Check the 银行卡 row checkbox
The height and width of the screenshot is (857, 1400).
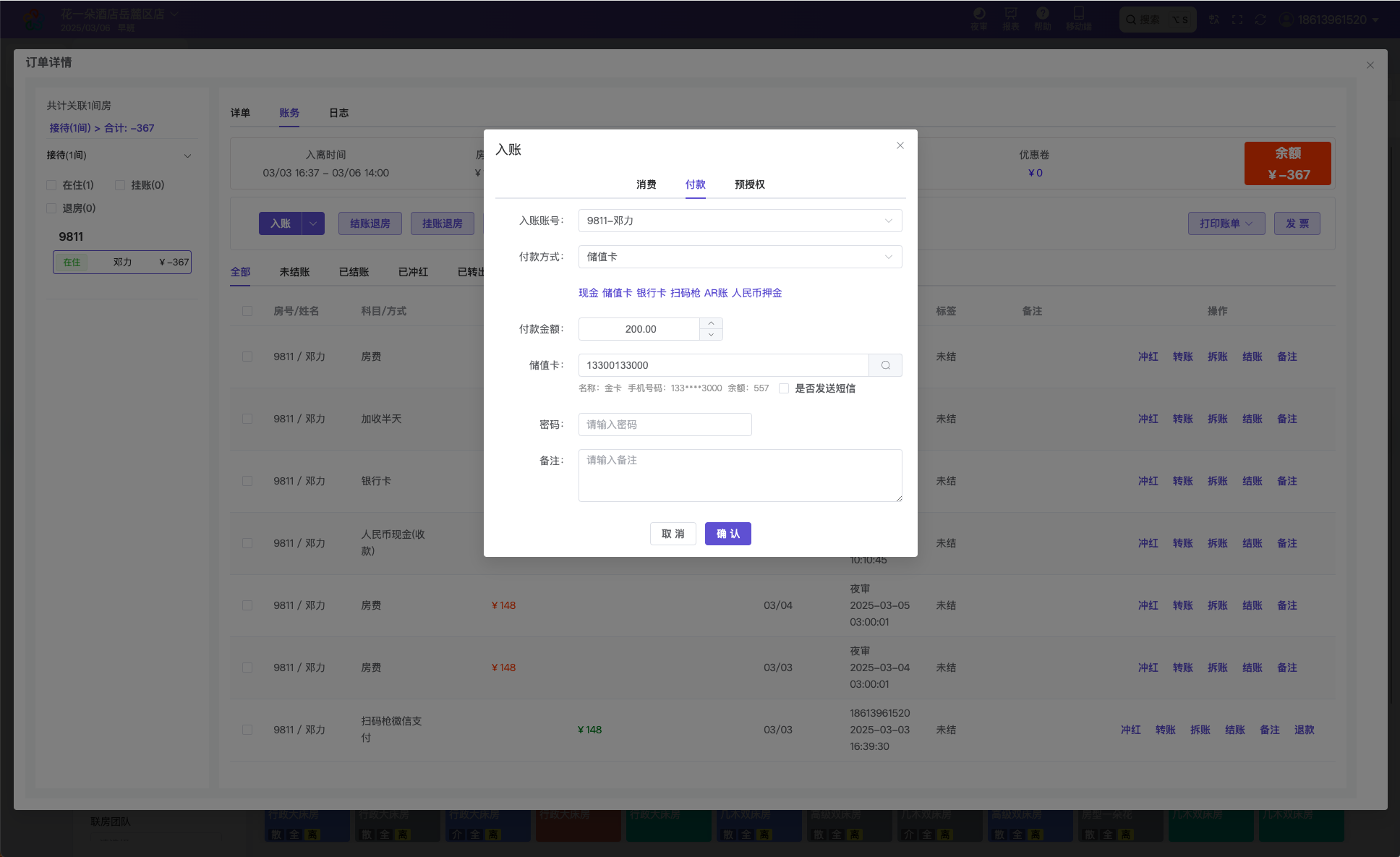tap(247, 481)
